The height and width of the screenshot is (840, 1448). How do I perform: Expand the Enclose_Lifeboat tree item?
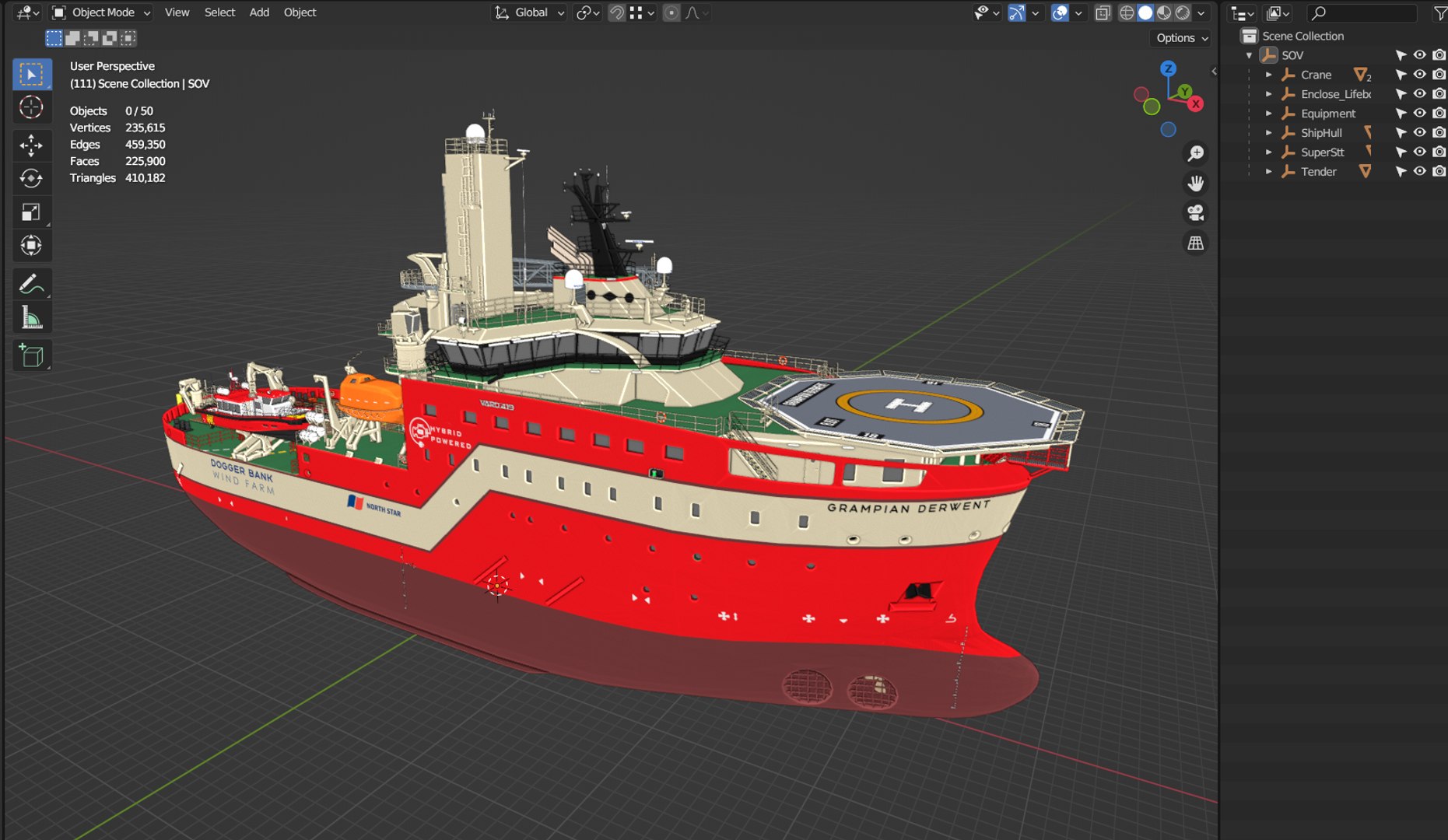[1268, 94]
